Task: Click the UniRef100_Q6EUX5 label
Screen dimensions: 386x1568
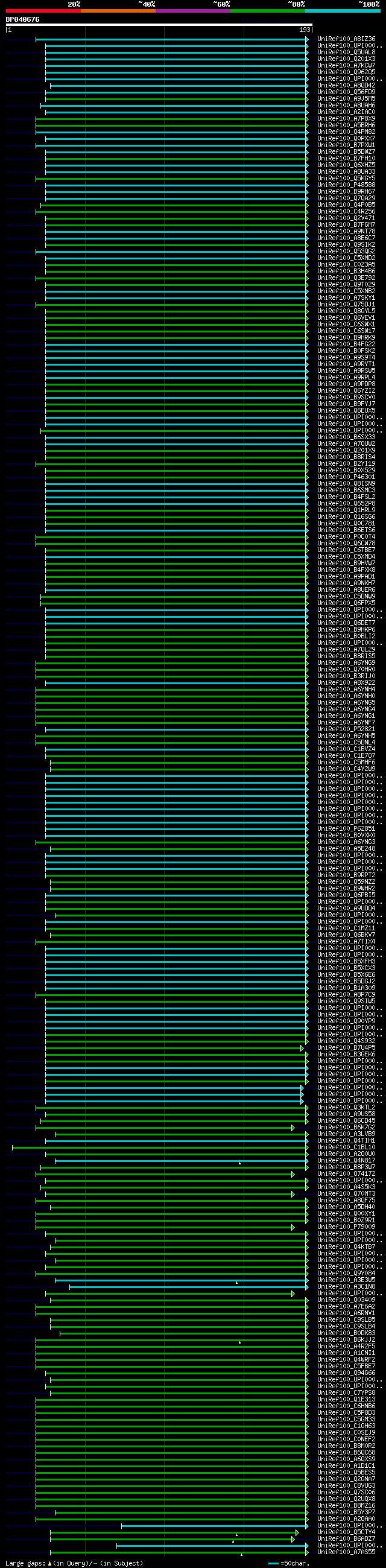Action: [x=346, y=410]
